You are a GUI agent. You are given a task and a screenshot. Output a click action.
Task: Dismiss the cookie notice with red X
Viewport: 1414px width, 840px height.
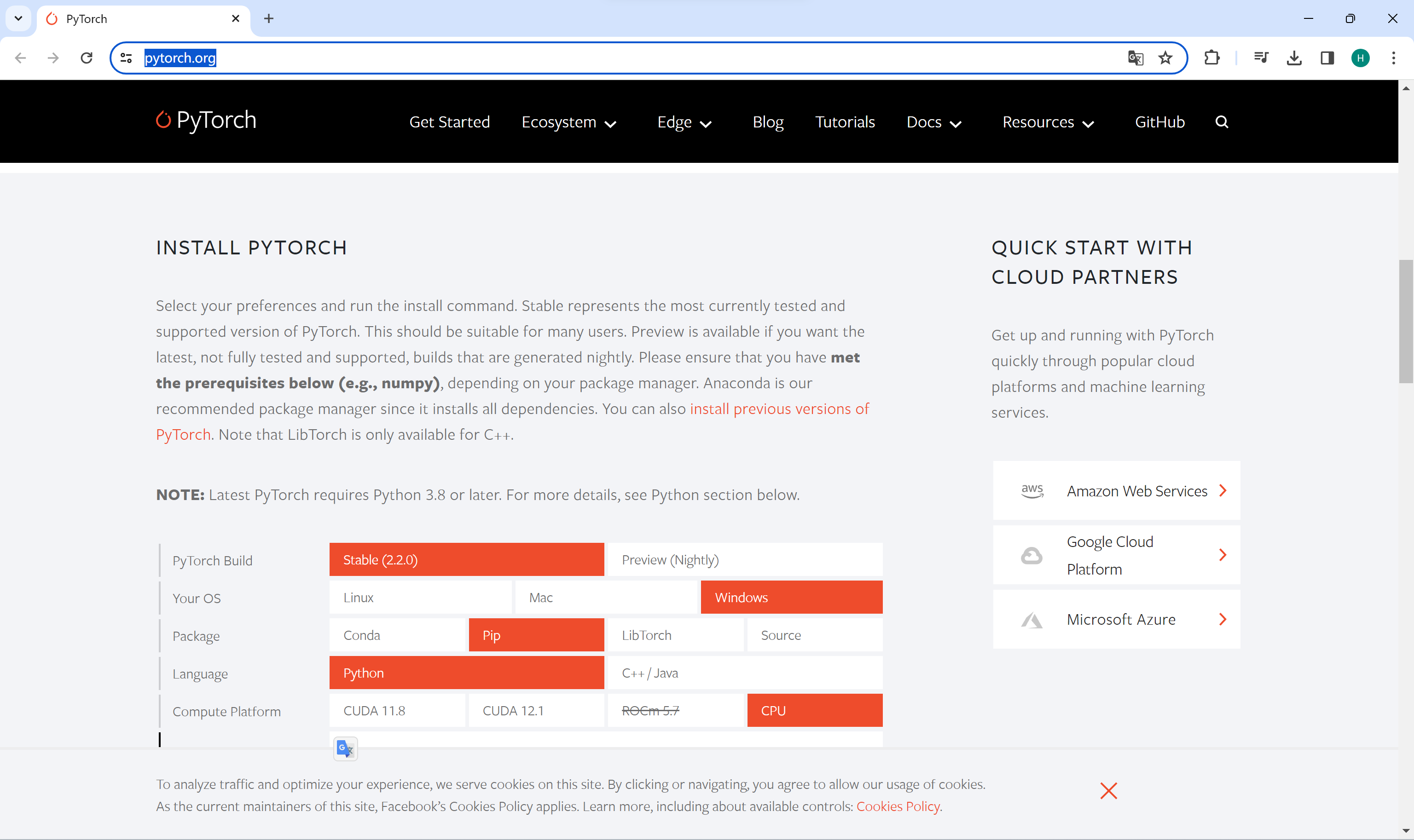tap(1108, 790)
